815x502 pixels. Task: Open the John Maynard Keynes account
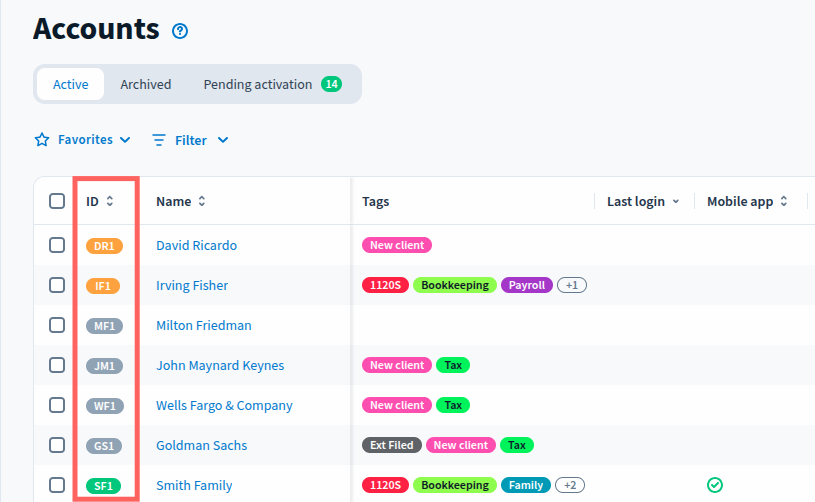(x=220, y=366)
